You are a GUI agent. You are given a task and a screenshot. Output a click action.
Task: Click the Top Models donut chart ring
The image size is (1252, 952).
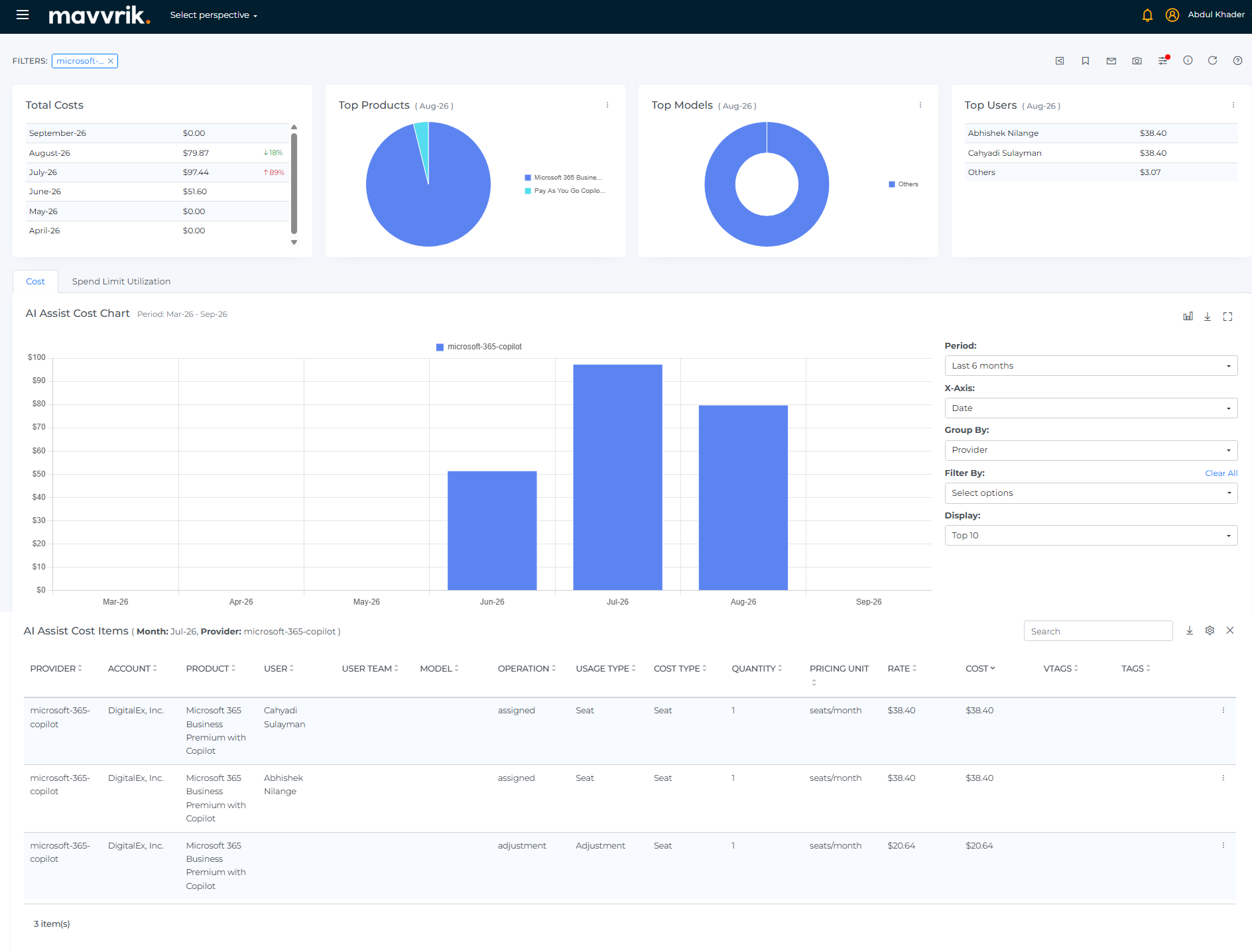719,184
